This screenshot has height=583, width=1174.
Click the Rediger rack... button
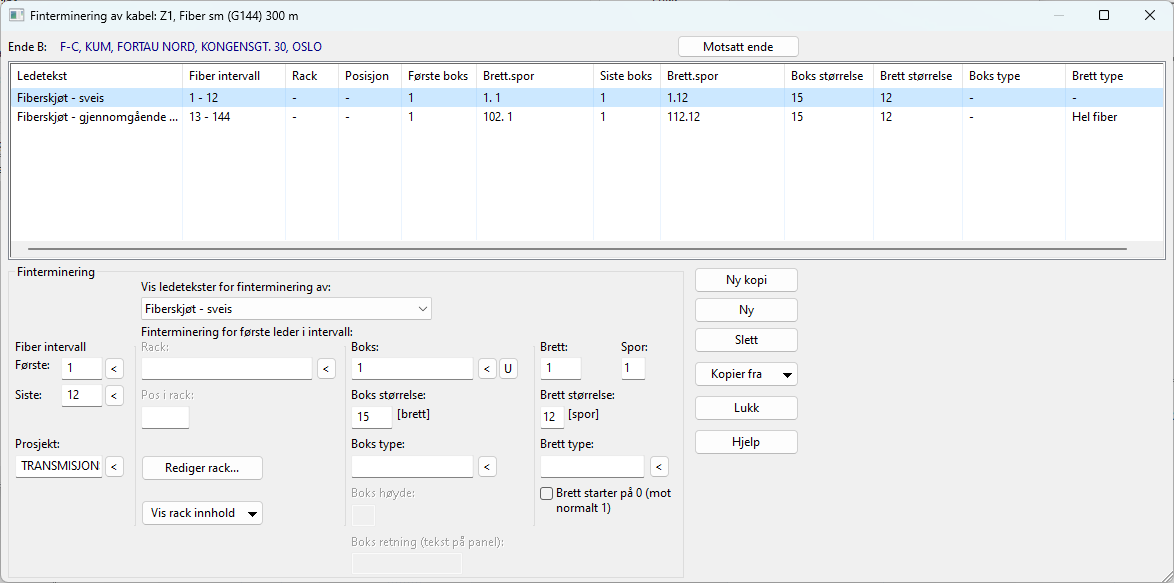pyautogui.click(x=202, y=468)
